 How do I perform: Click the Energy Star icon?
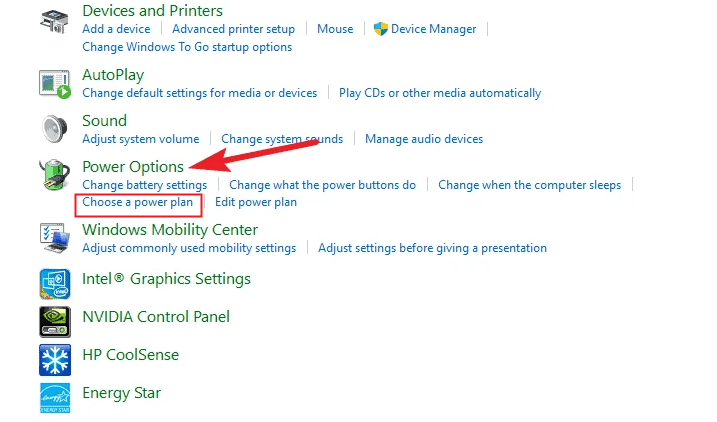pyautogui.click(x=54, y=396)
